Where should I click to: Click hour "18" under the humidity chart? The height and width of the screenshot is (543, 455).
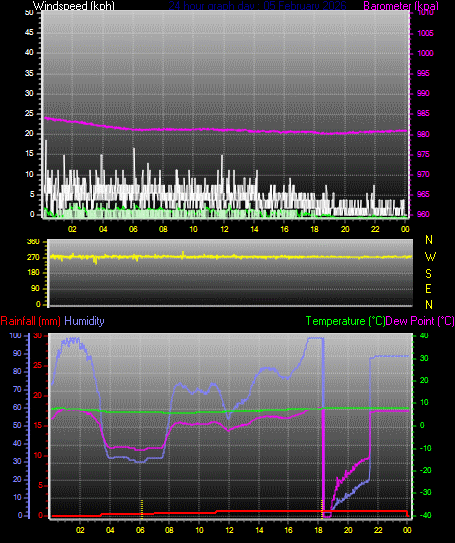click(x=318, y=530)
